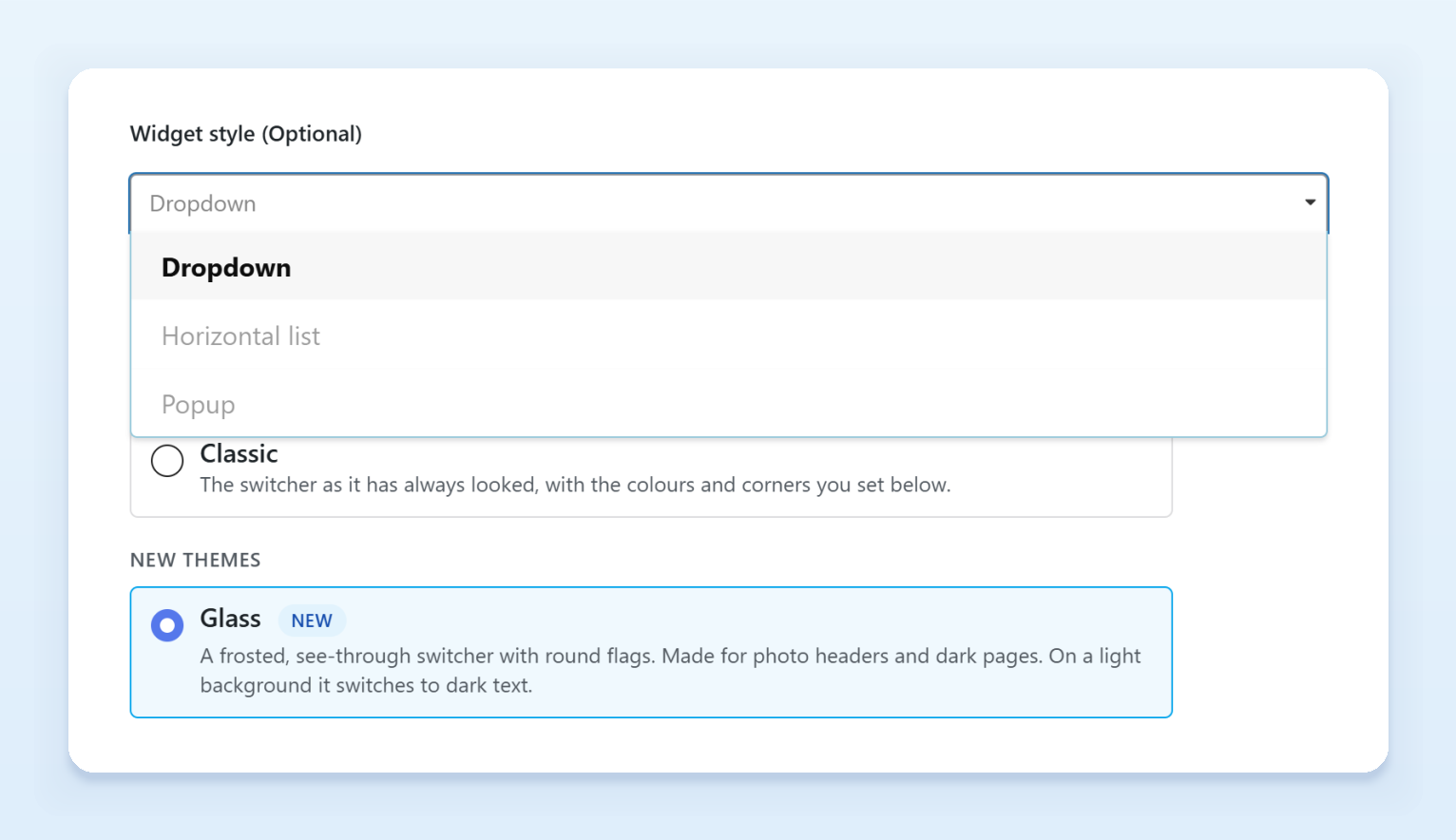
Task: Click the NEW THEMES section heading
Action: pos(195,560)
